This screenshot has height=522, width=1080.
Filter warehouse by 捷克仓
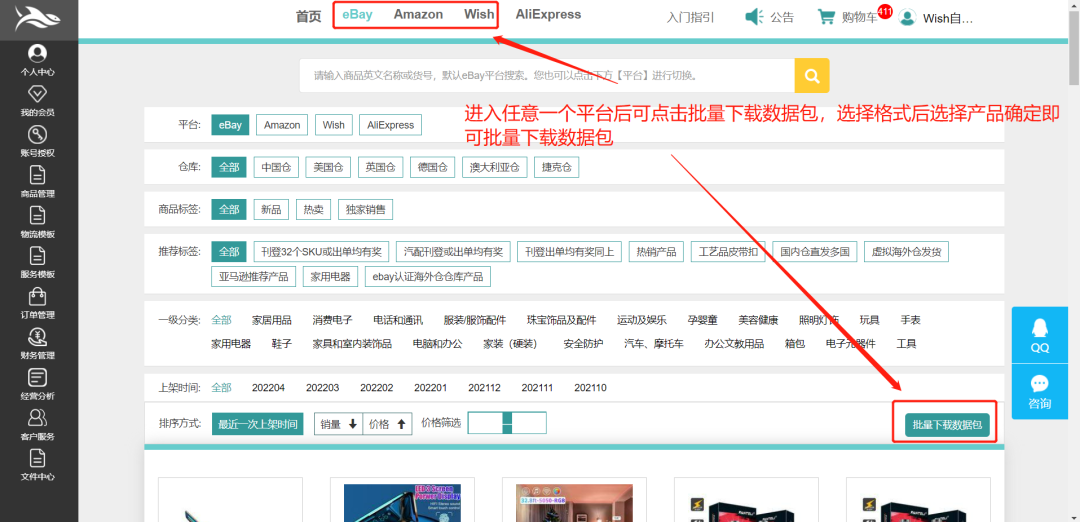(557, 167)
